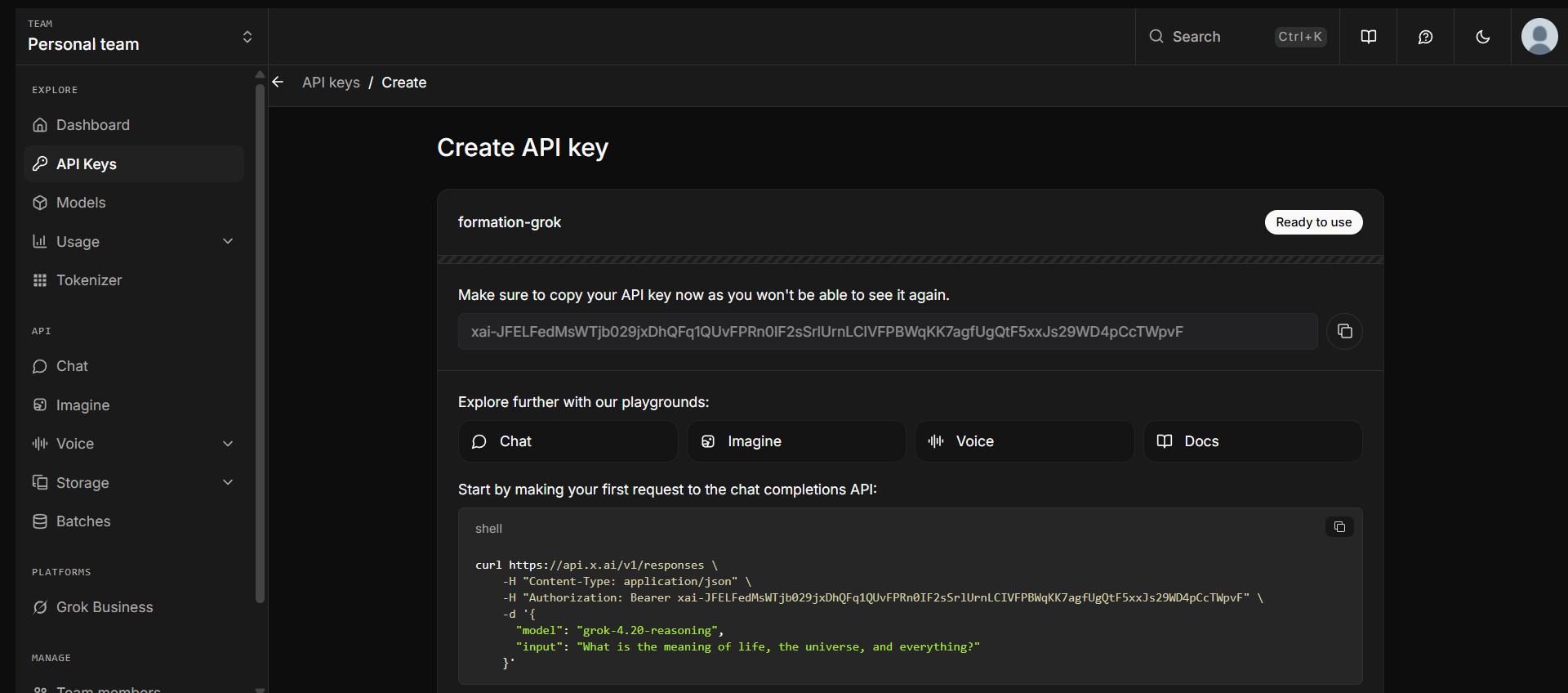This screenshot has width=1568, height=693.
Task: Click the sidebar Voice waveform icon
Action: pos(40,444)
